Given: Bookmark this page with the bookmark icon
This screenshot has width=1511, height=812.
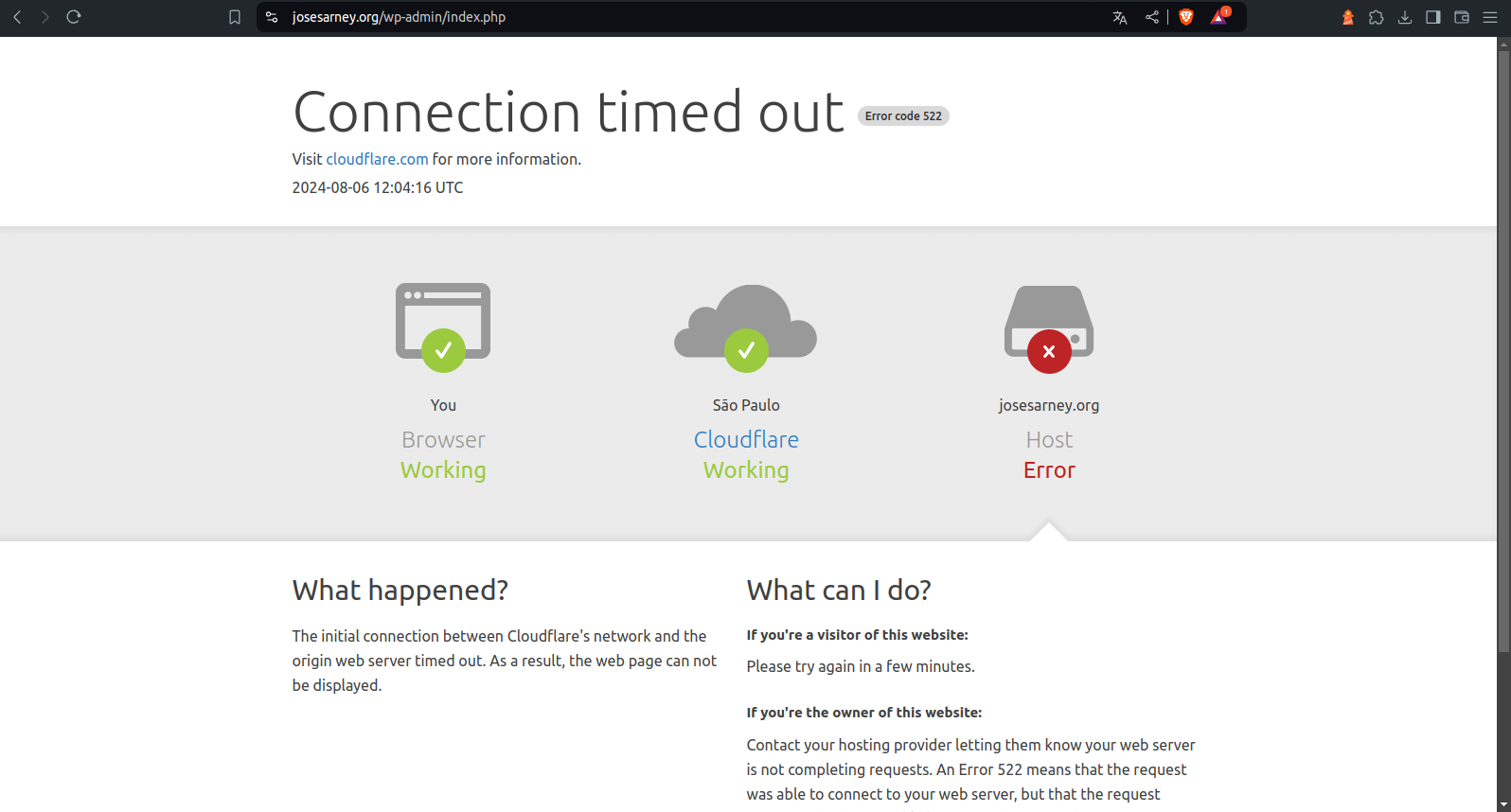Looking at the screenshot, I should [x=235, y=17].
